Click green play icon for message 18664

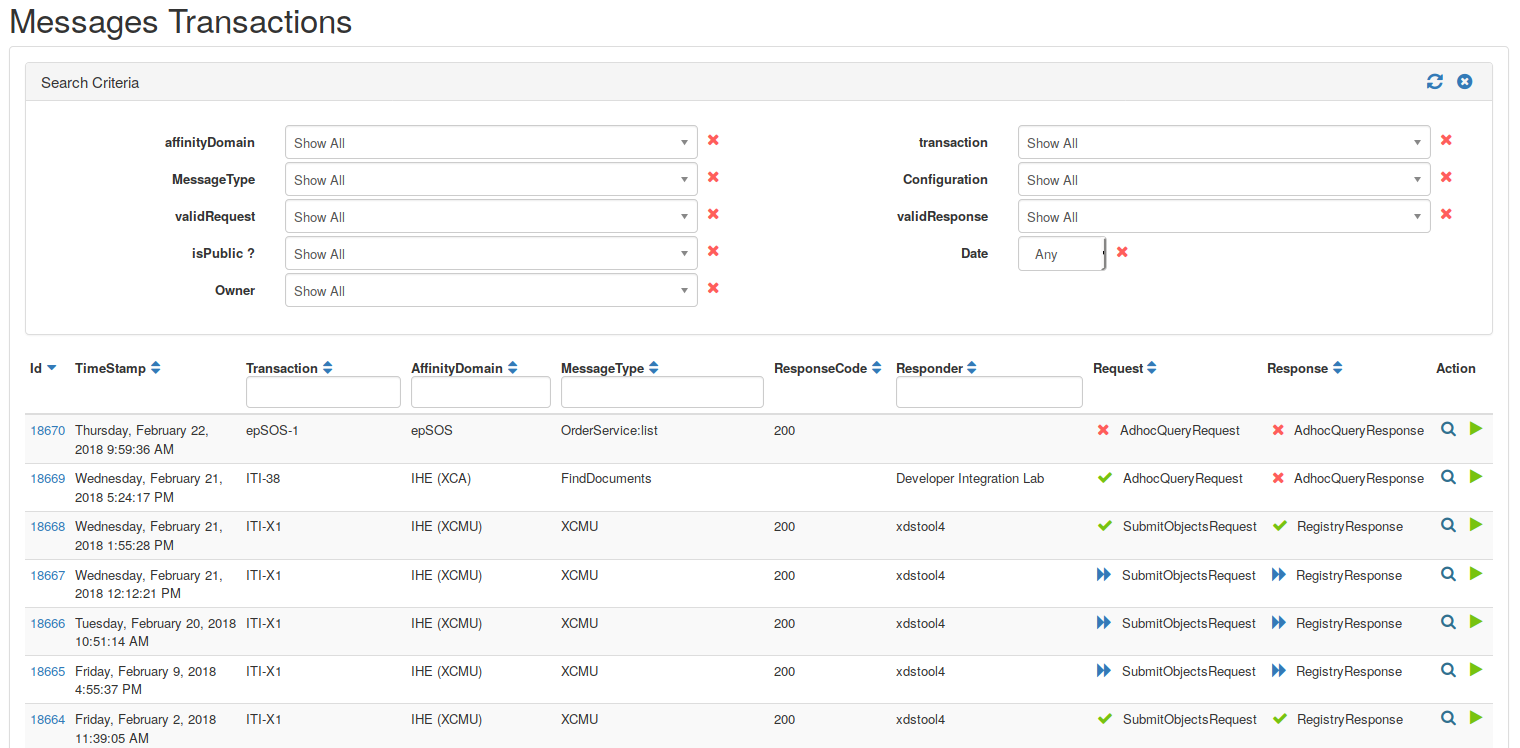[x=1476, y=718]
